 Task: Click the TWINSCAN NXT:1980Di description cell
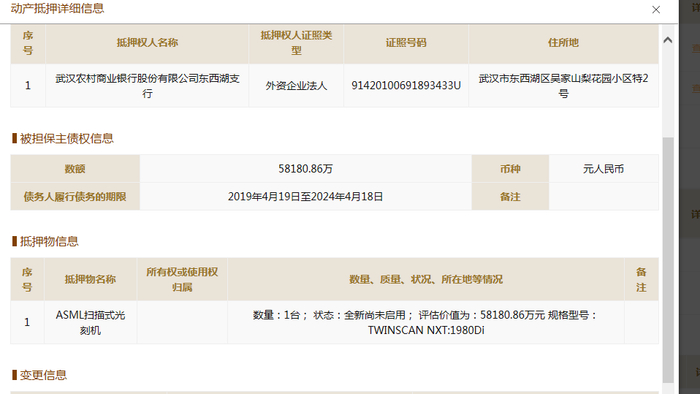coord(426,323)
